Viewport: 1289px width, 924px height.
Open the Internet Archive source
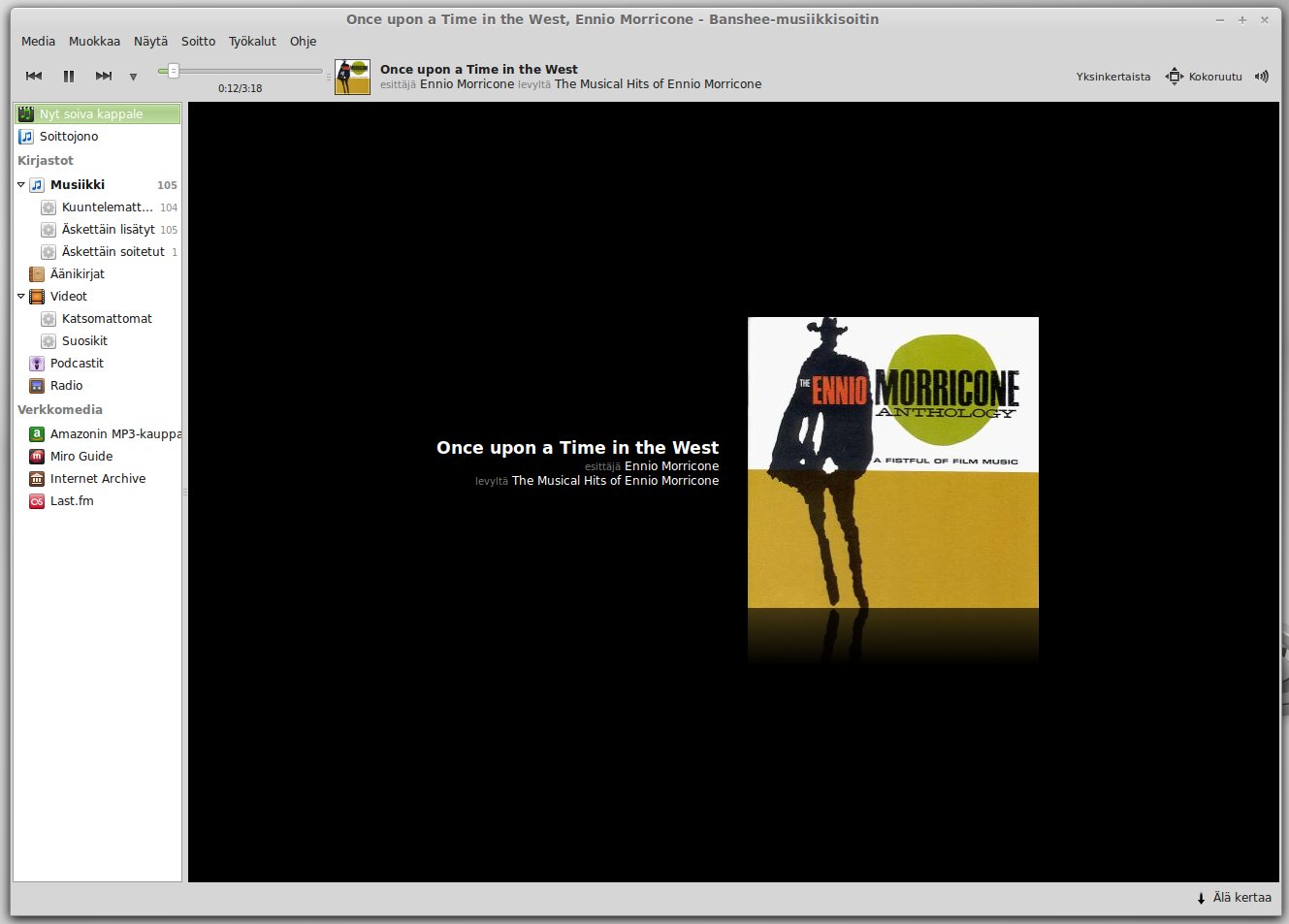[98, 479]
